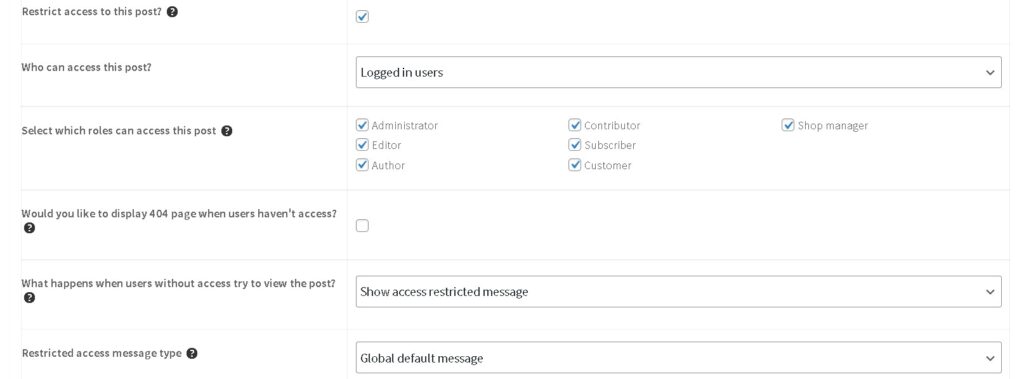Click help icon under What happens when users
The width and height of the screenshot is (1024, 379).
29,298
